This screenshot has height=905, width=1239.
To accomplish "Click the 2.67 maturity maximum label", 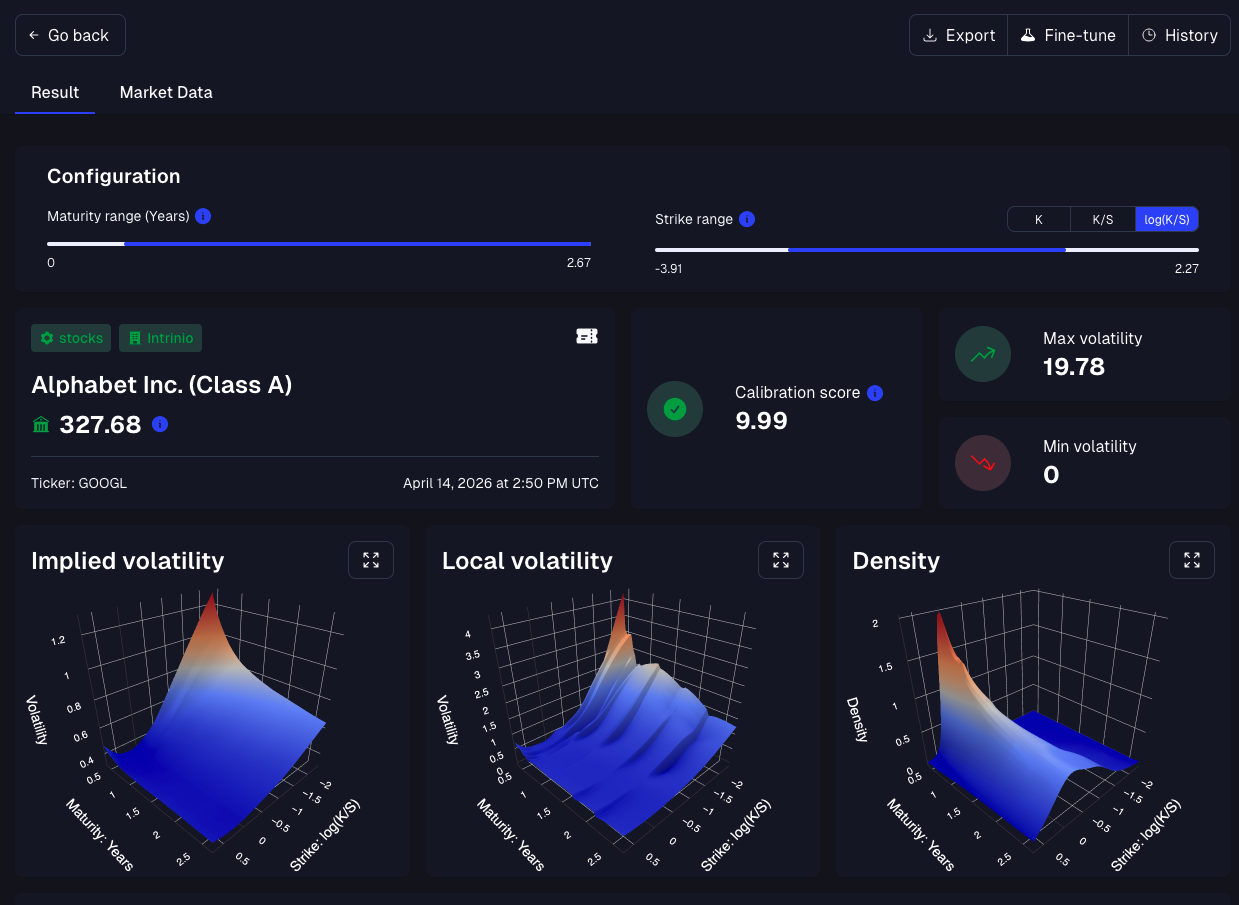I will click(579, 262).
